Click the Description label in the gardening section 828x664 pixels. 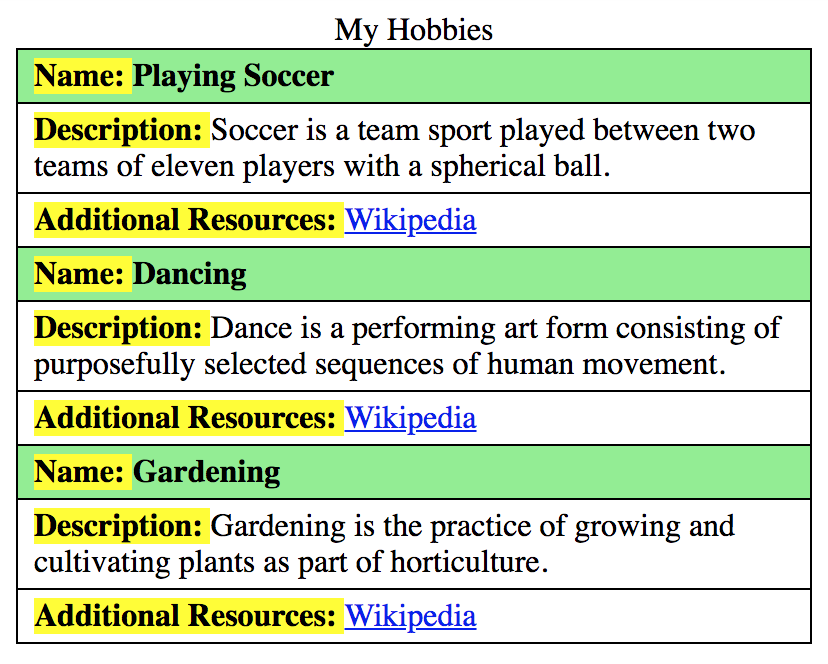(x=119, y=526)
